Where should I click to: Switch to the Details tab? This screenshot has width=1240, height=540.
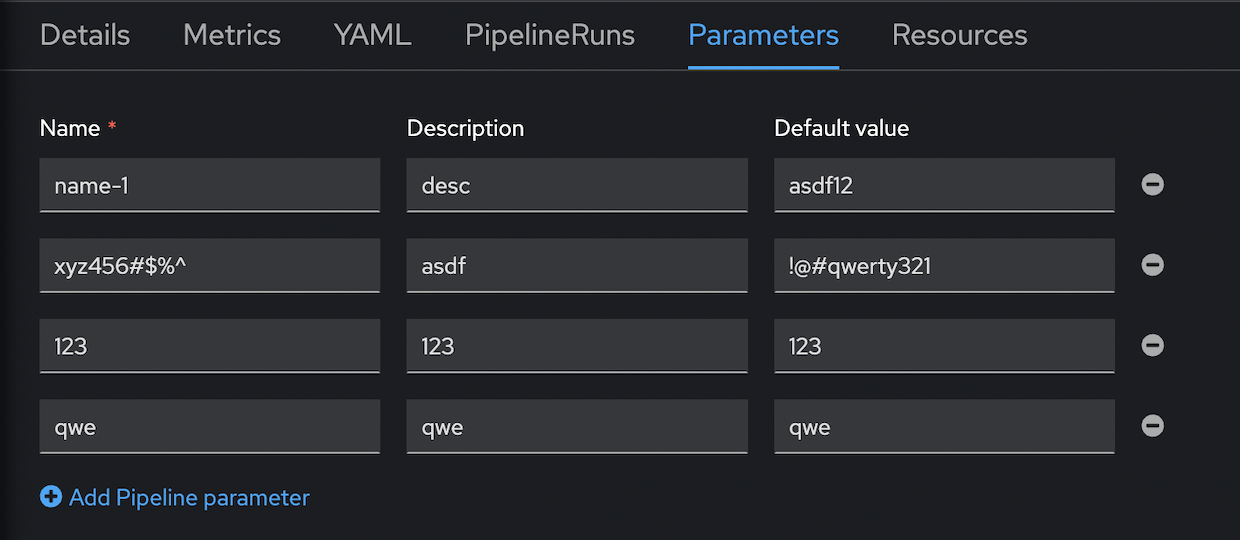(85, 35)
